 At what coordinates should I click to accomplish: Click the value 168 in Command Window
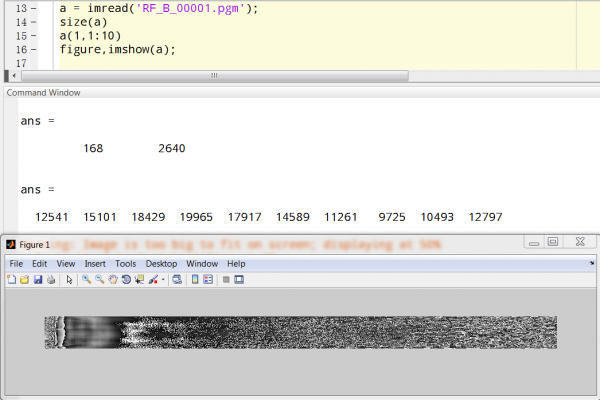[x=93, y=149]
